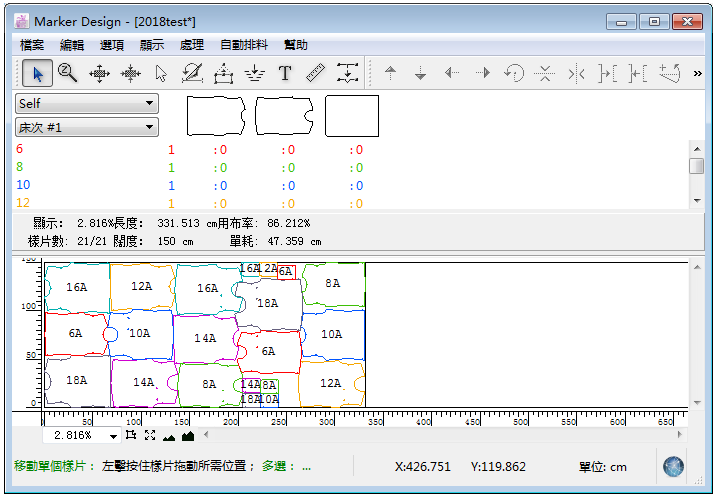This screenshot has height=500, width=715.
Task: Open the rotate angle edit tool
Action: [192, 73]
